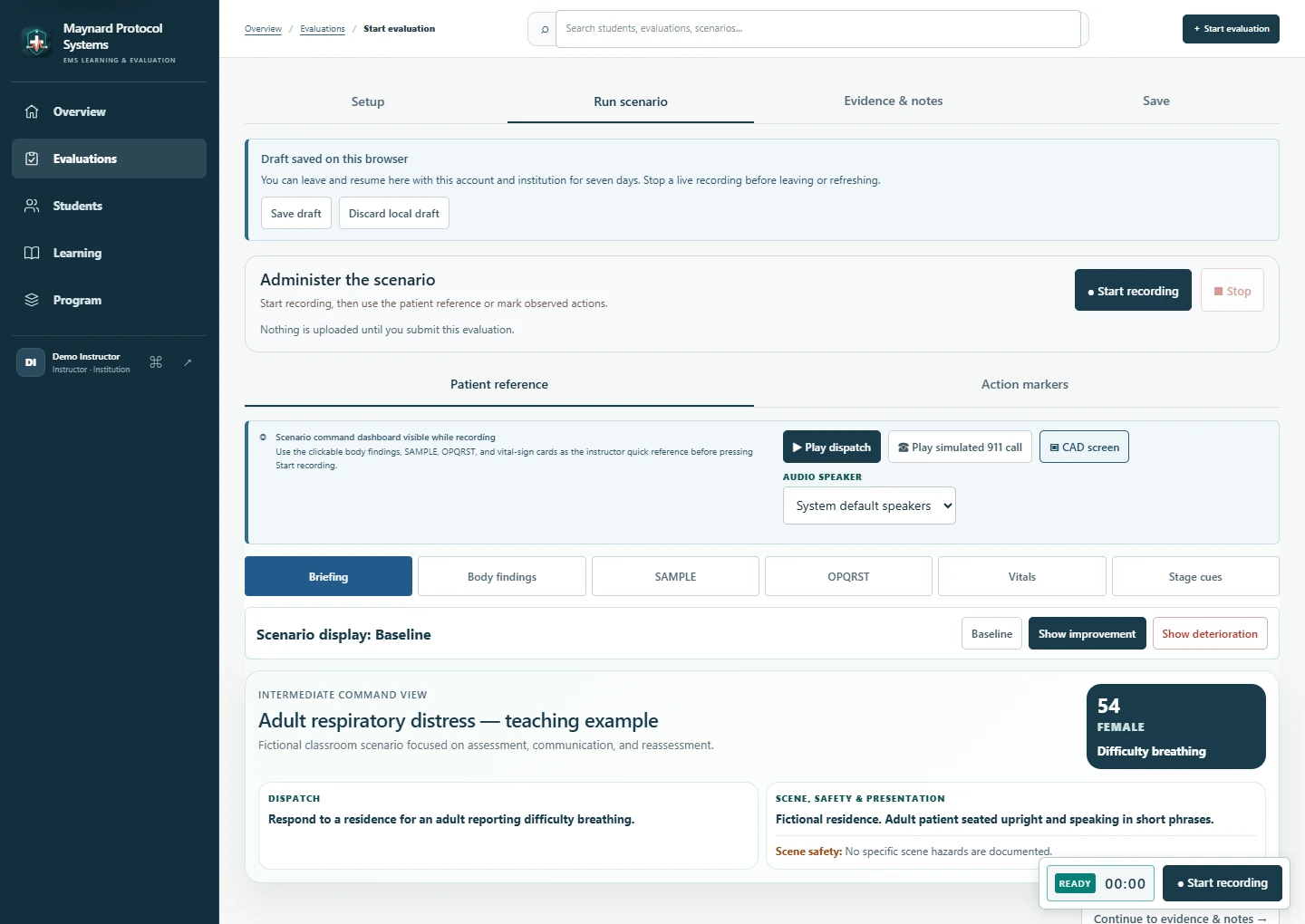Select the Run scenario step tab

point(631,101)
